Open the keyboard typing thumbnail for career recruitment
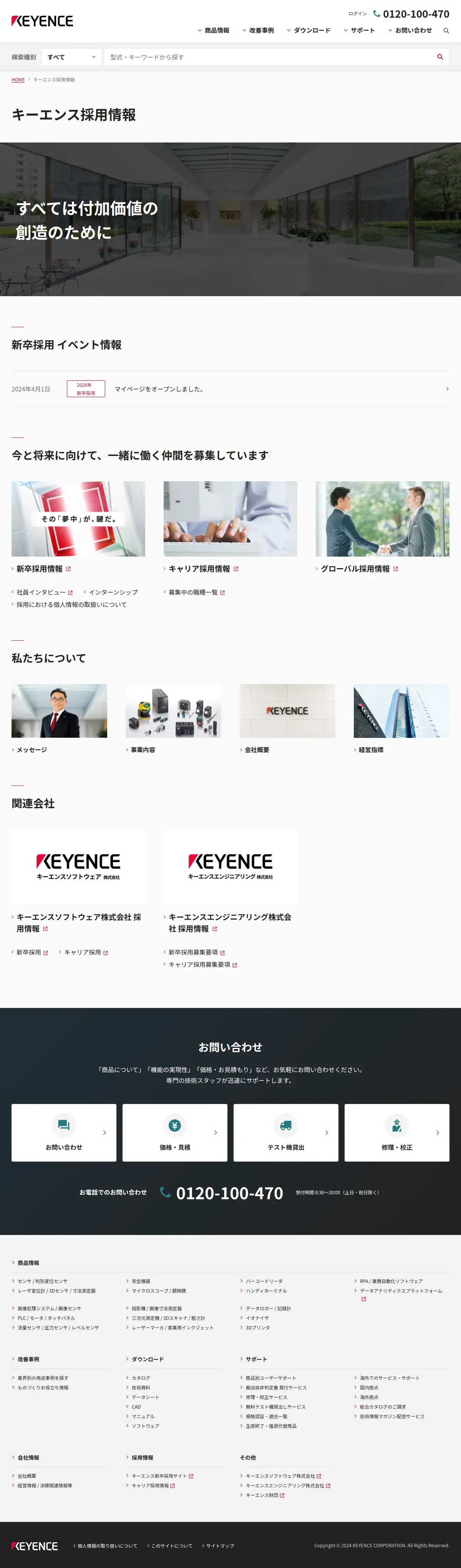 coord(230,519)
